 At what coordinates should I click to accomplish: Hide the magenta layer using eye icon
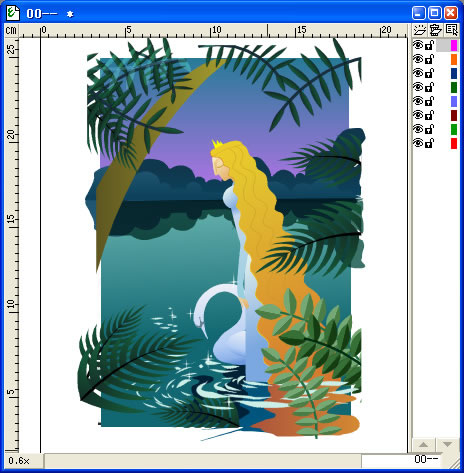[x=418, y=45]
